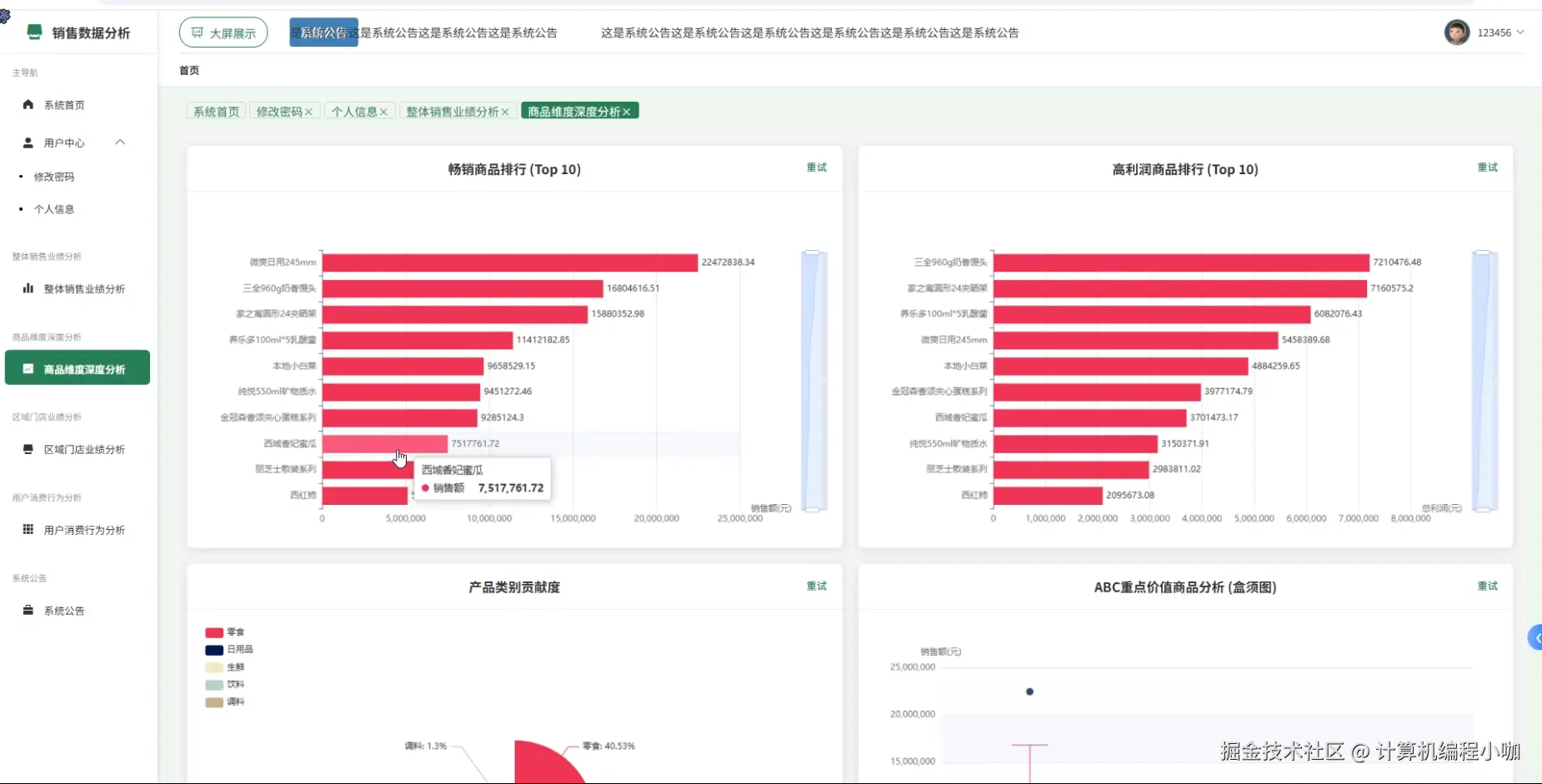Open 系统首页 via its sidebar home icon
The width and height of the screenshot is (1542, 784).
tap(28, 104)
